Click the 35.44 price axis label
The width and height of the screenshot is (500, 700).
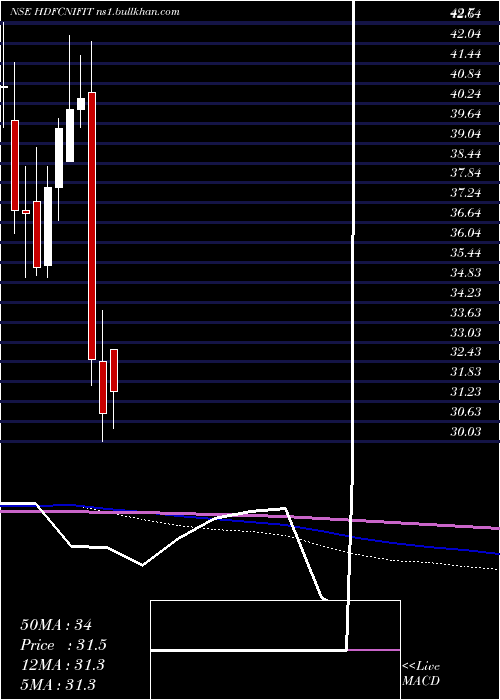[x=466, y=253]
